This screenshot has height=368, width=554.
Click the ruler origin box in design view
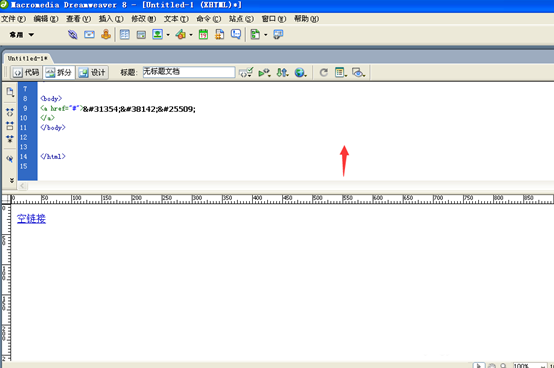click(6, 199)
